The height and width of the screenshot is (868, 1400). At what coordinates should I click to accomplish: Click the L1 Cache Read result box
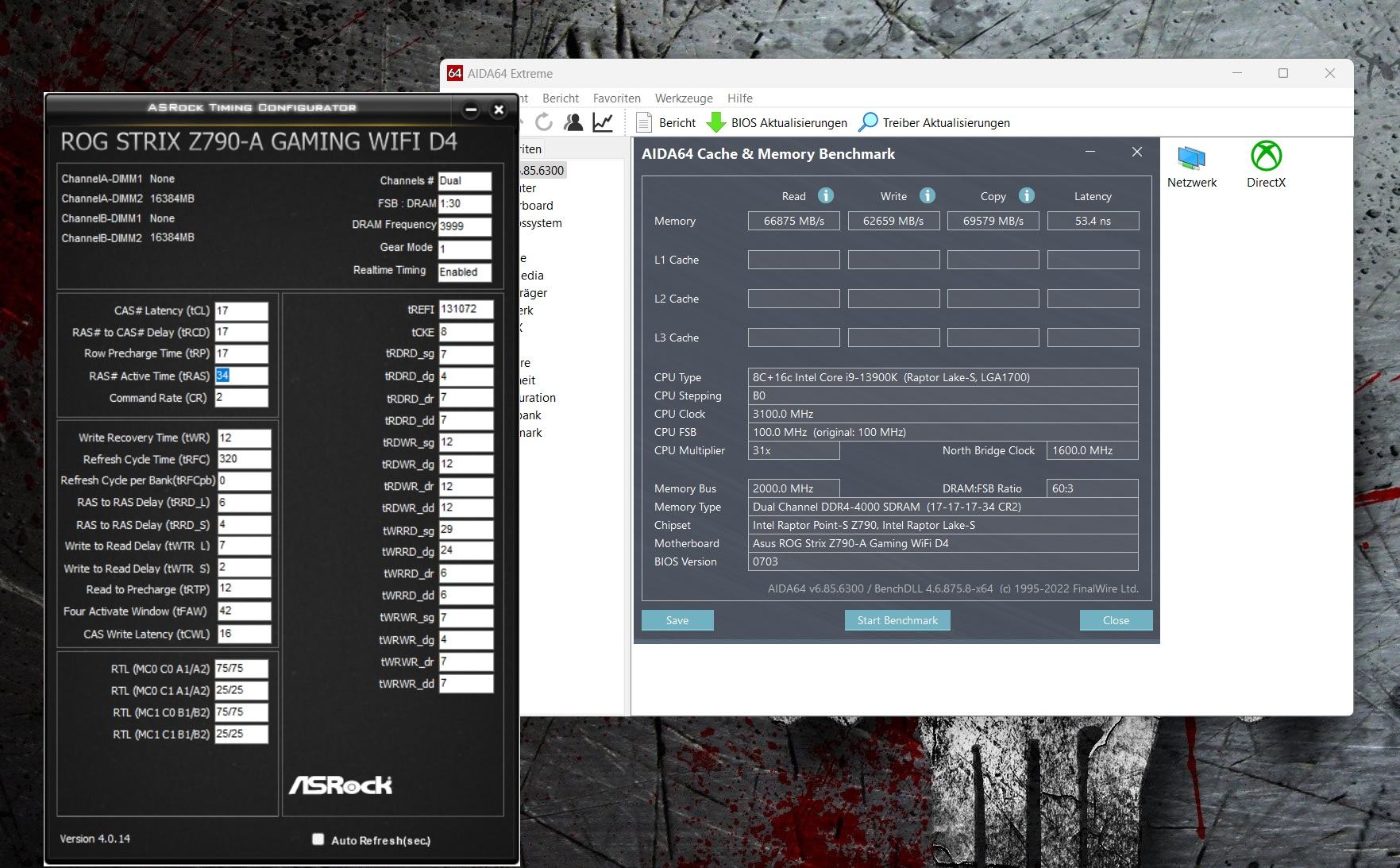coord(794,260)
